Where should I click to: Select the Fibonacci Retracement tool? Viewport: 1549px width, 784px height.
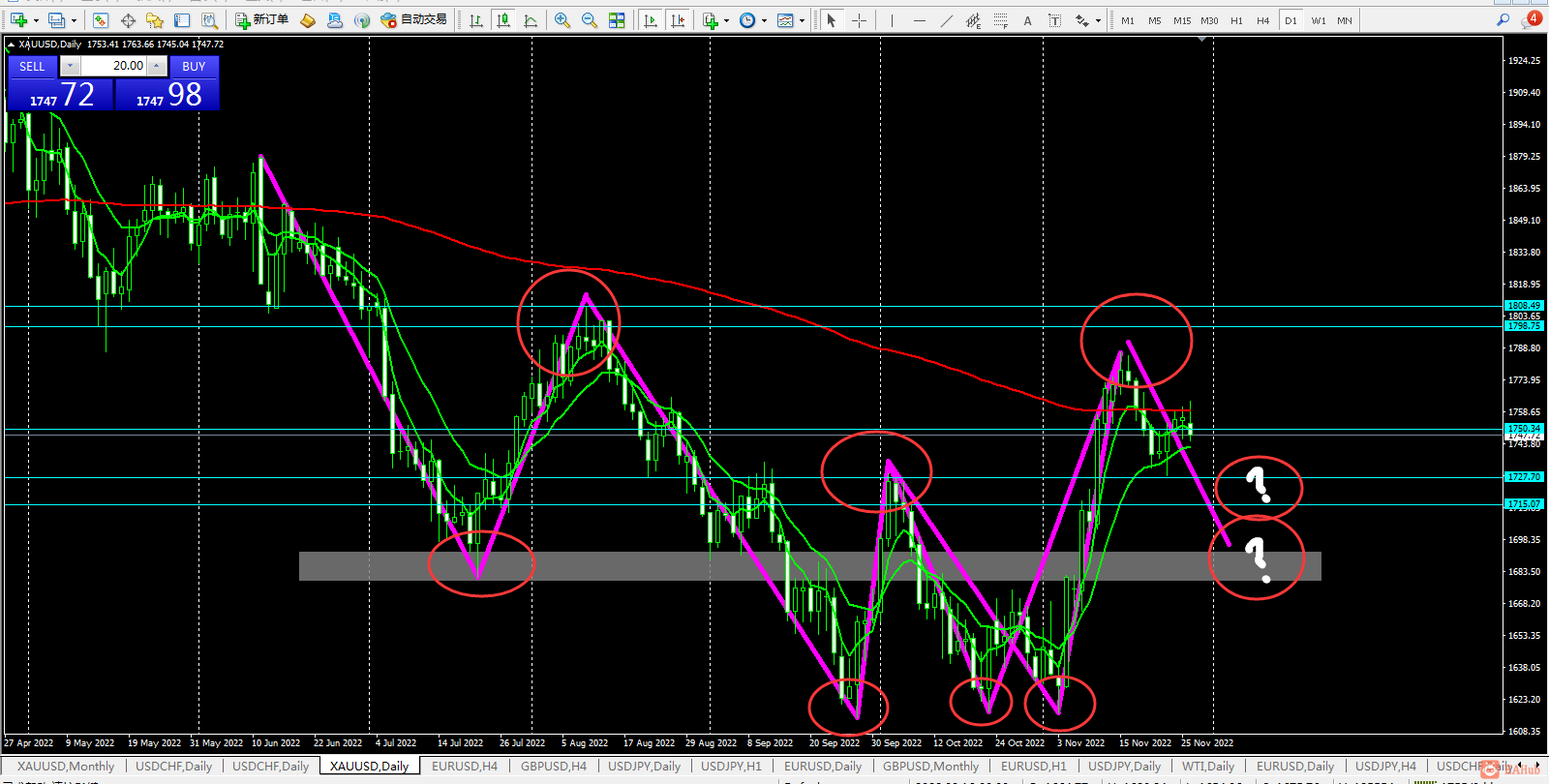coord(1000,20)
